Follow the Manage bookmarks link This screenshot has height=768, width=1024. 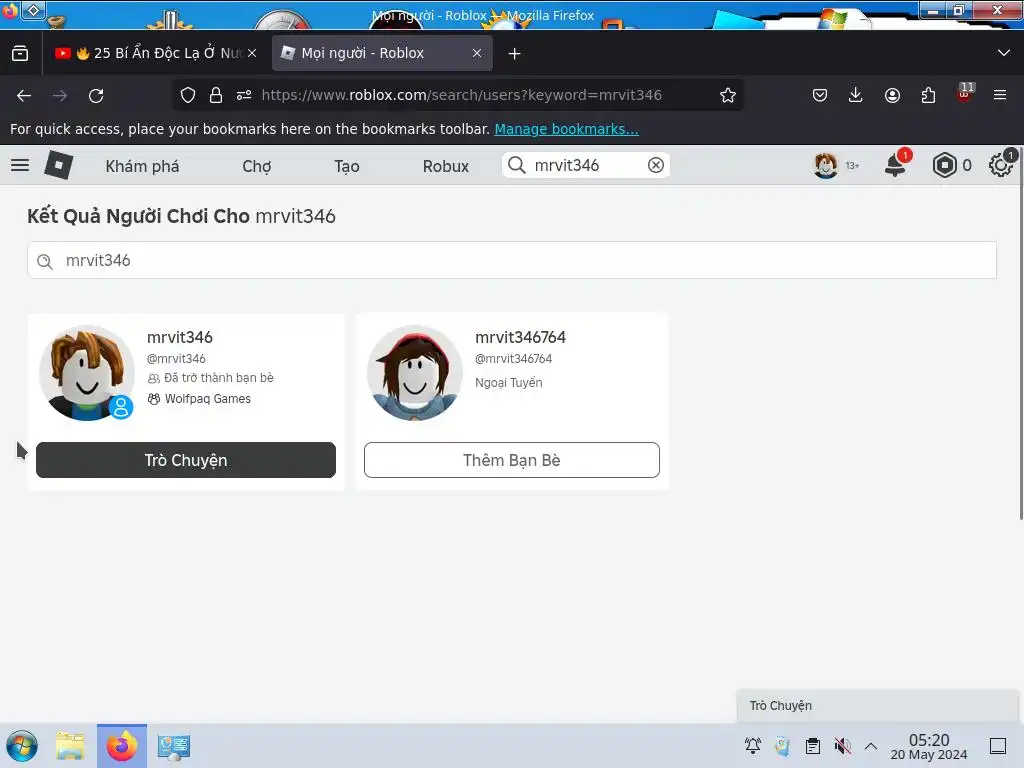tap(566, 129)
